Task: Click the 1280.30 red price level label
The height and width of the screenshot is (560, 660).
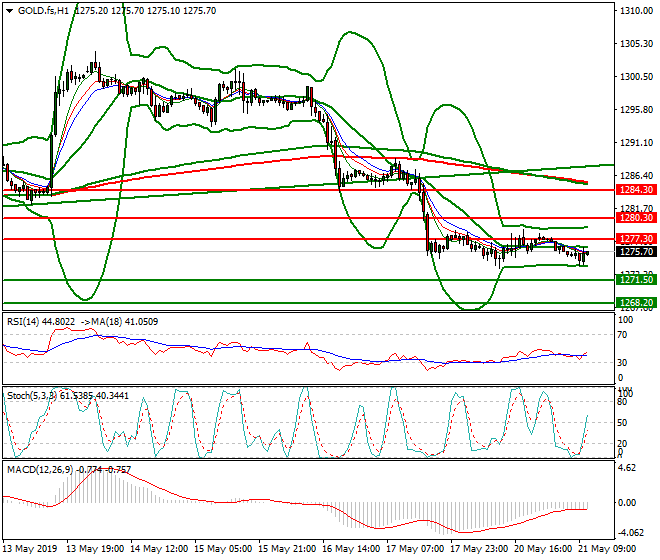Action: (636, 218)
